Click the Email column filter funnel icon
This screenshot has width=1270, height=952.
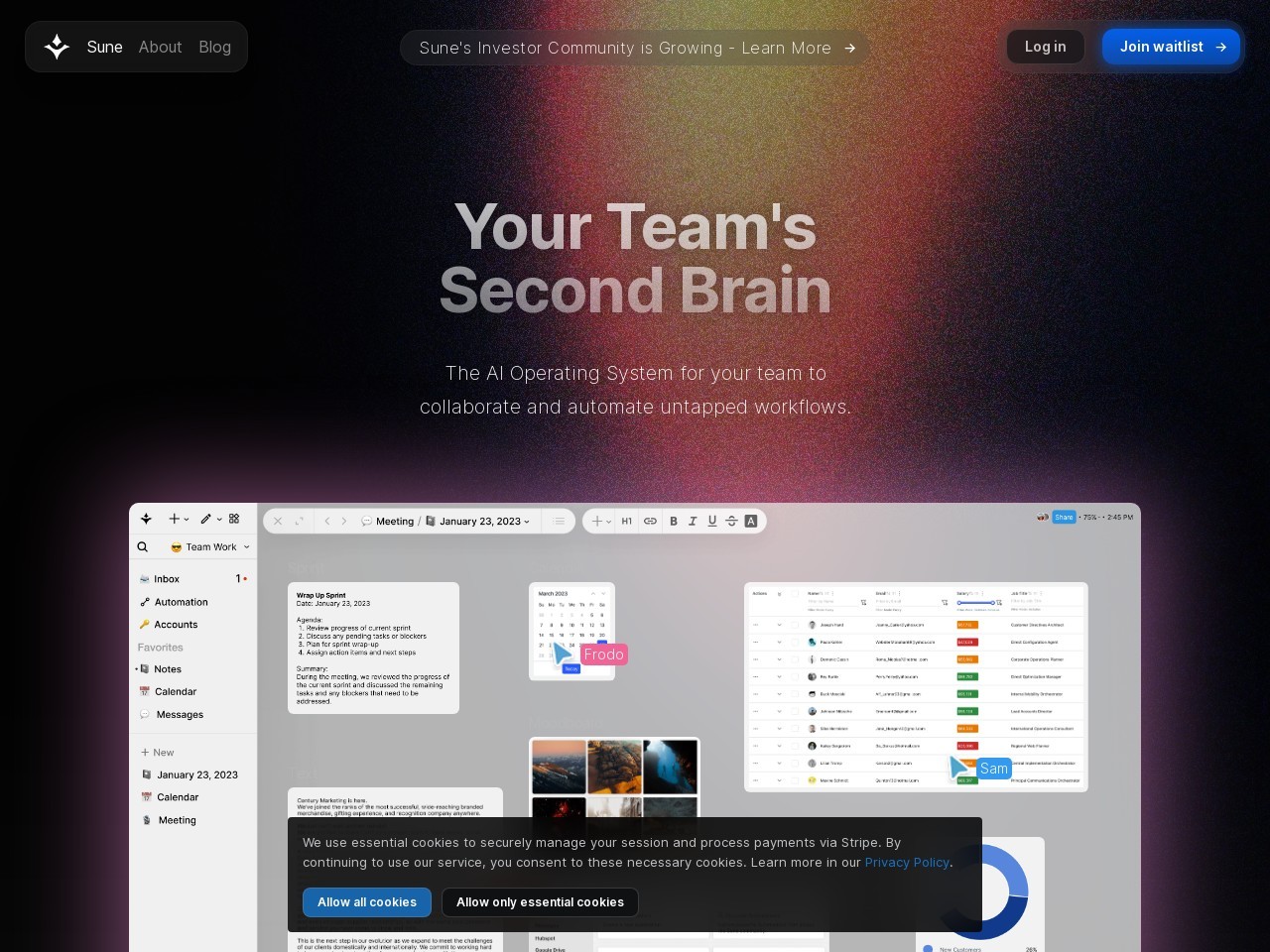tap(945, 602)
